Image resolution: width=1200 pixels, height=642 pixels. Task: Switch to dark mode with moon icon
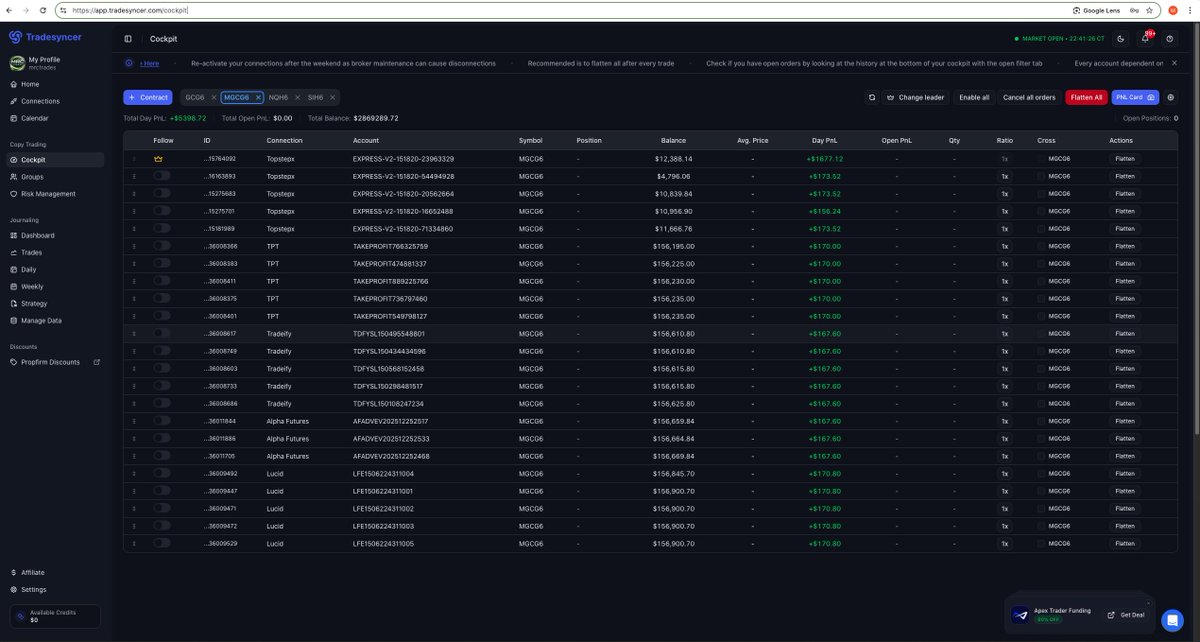pos(1121,39)
